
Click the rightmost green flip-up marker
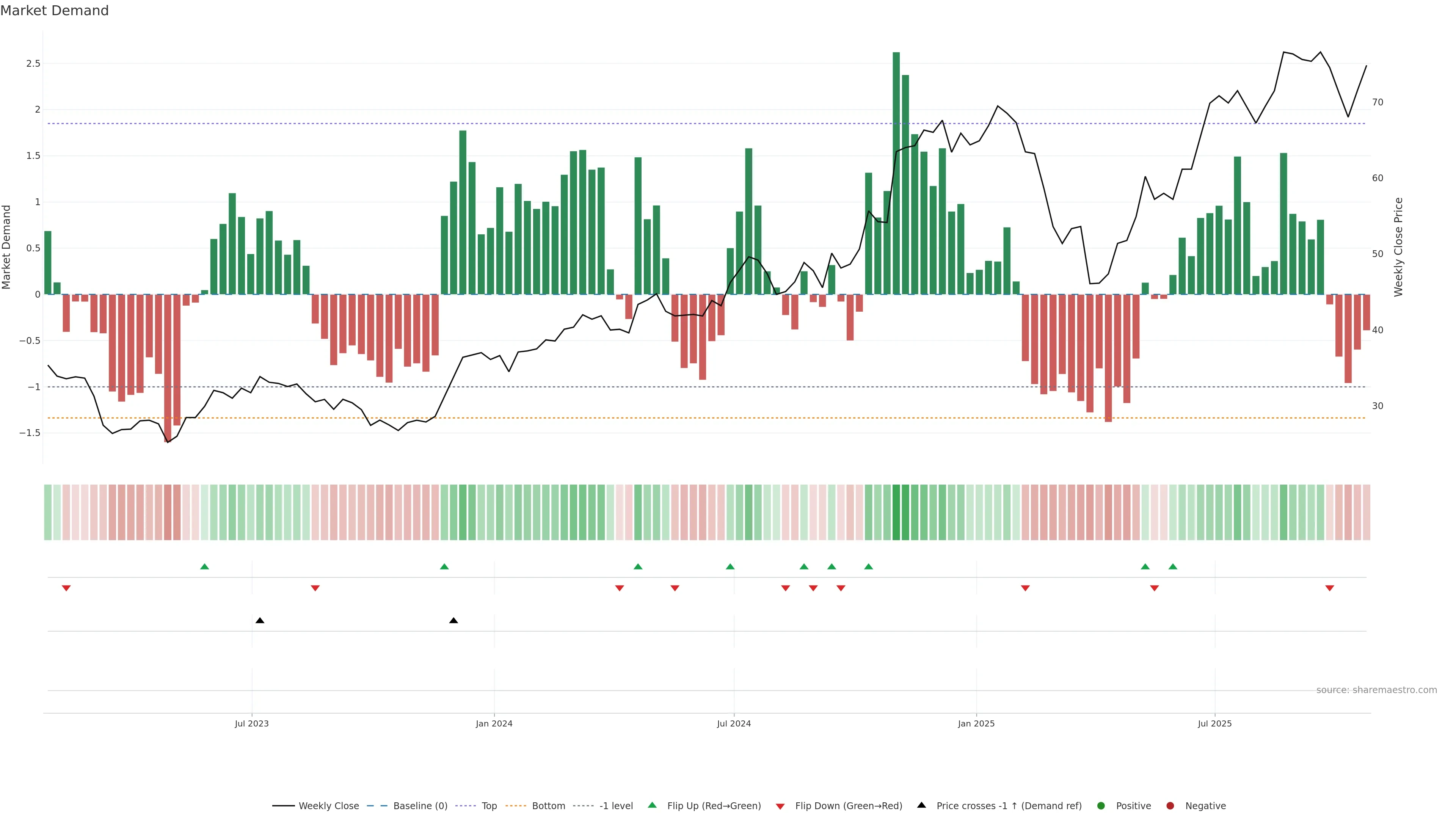click(1173, 566)
